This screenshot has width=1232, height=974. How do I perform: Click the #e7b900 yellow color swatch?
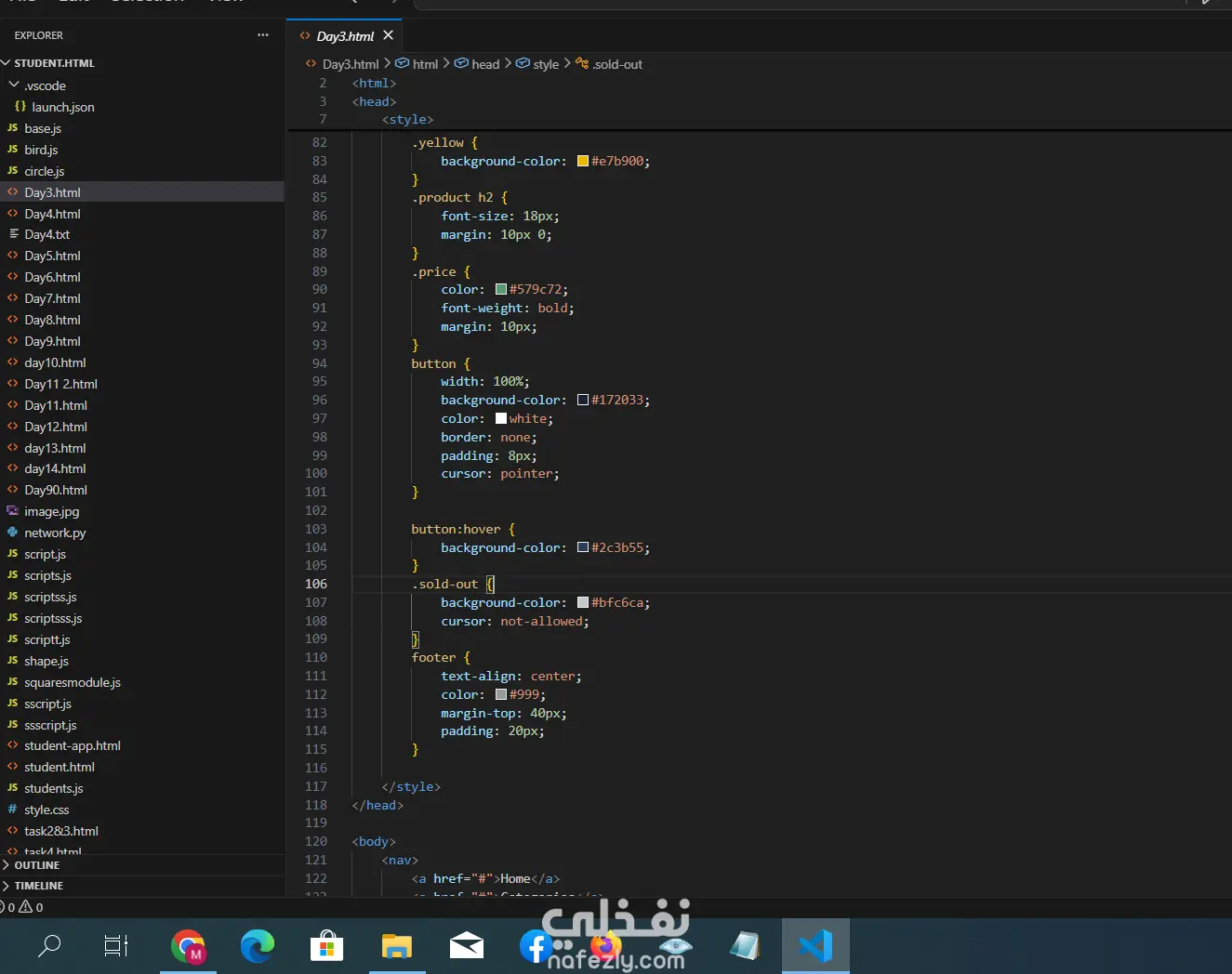coord(583,161)
